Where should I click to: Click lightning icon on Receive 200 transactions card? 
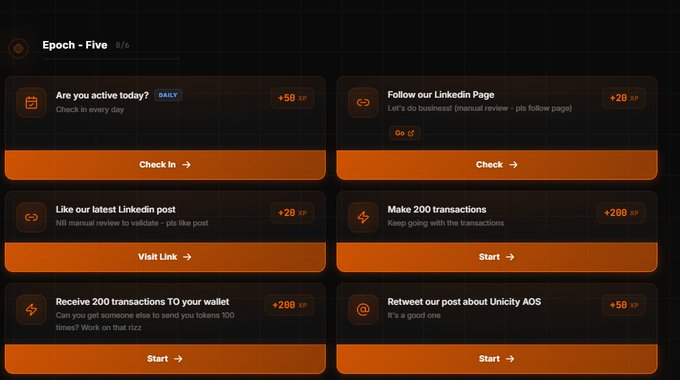[31, 310]
